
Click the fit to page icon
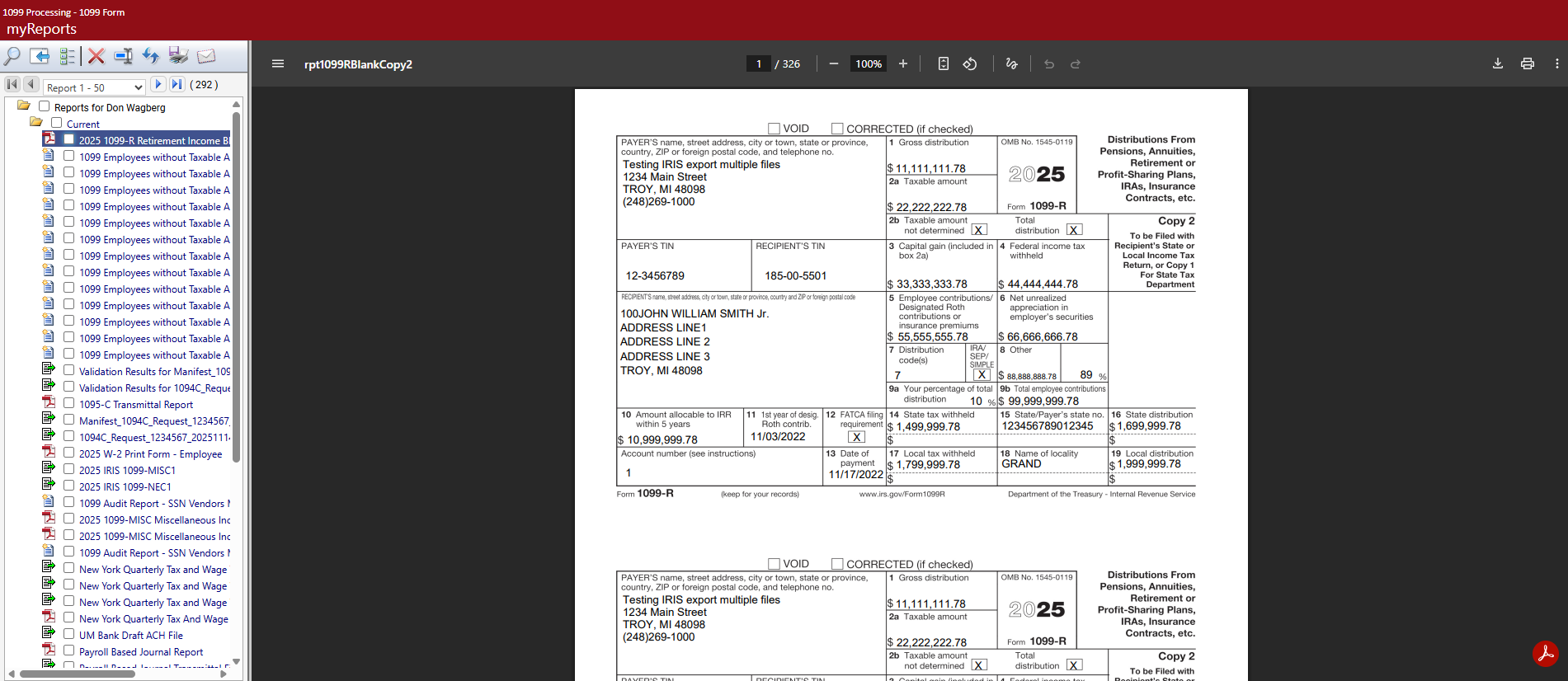(944, 63)
